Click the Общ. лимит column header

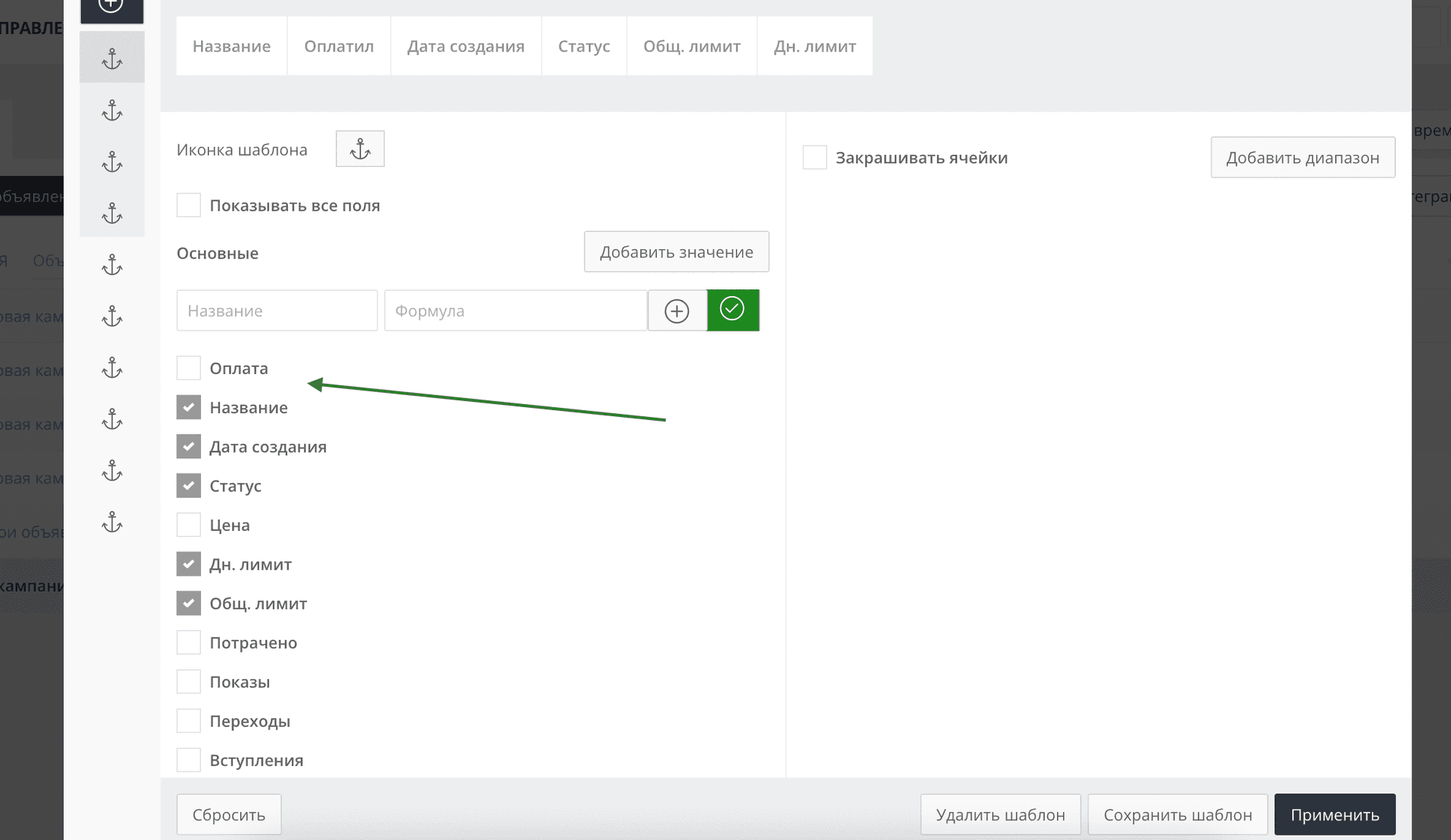point(691,46)
